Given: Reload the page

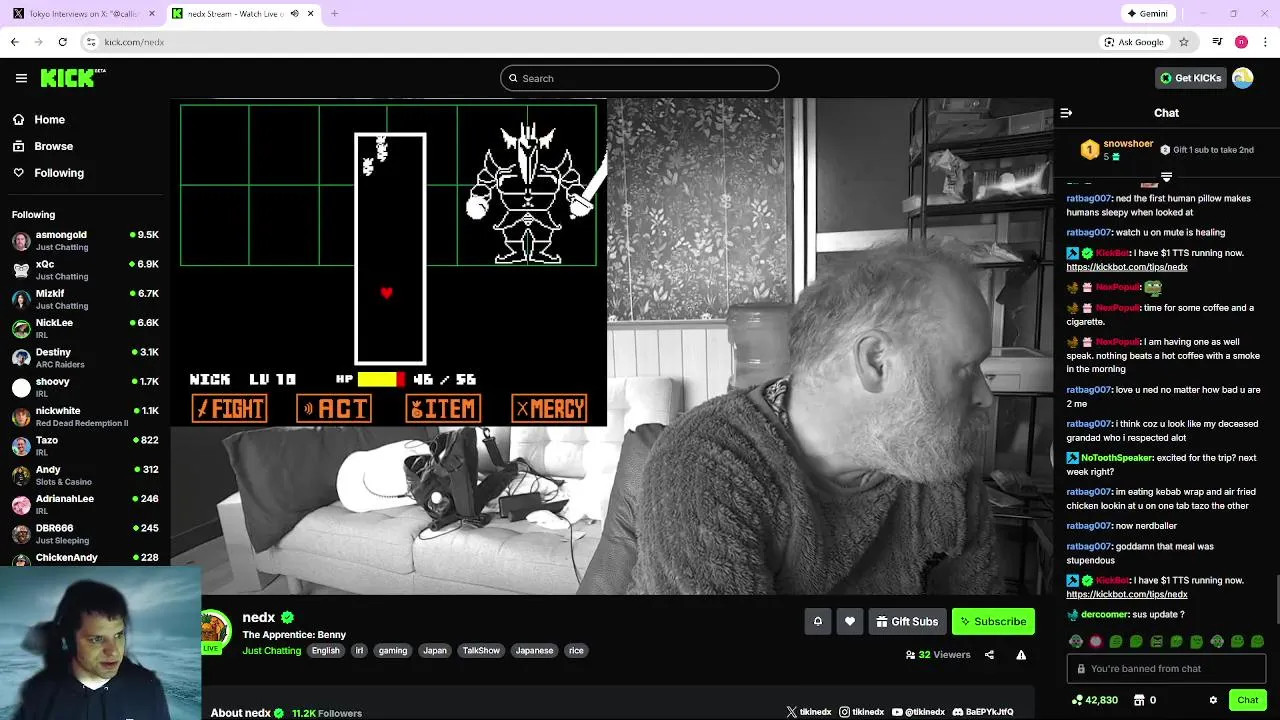Looking at the screenshot, I should pos(62,42).
